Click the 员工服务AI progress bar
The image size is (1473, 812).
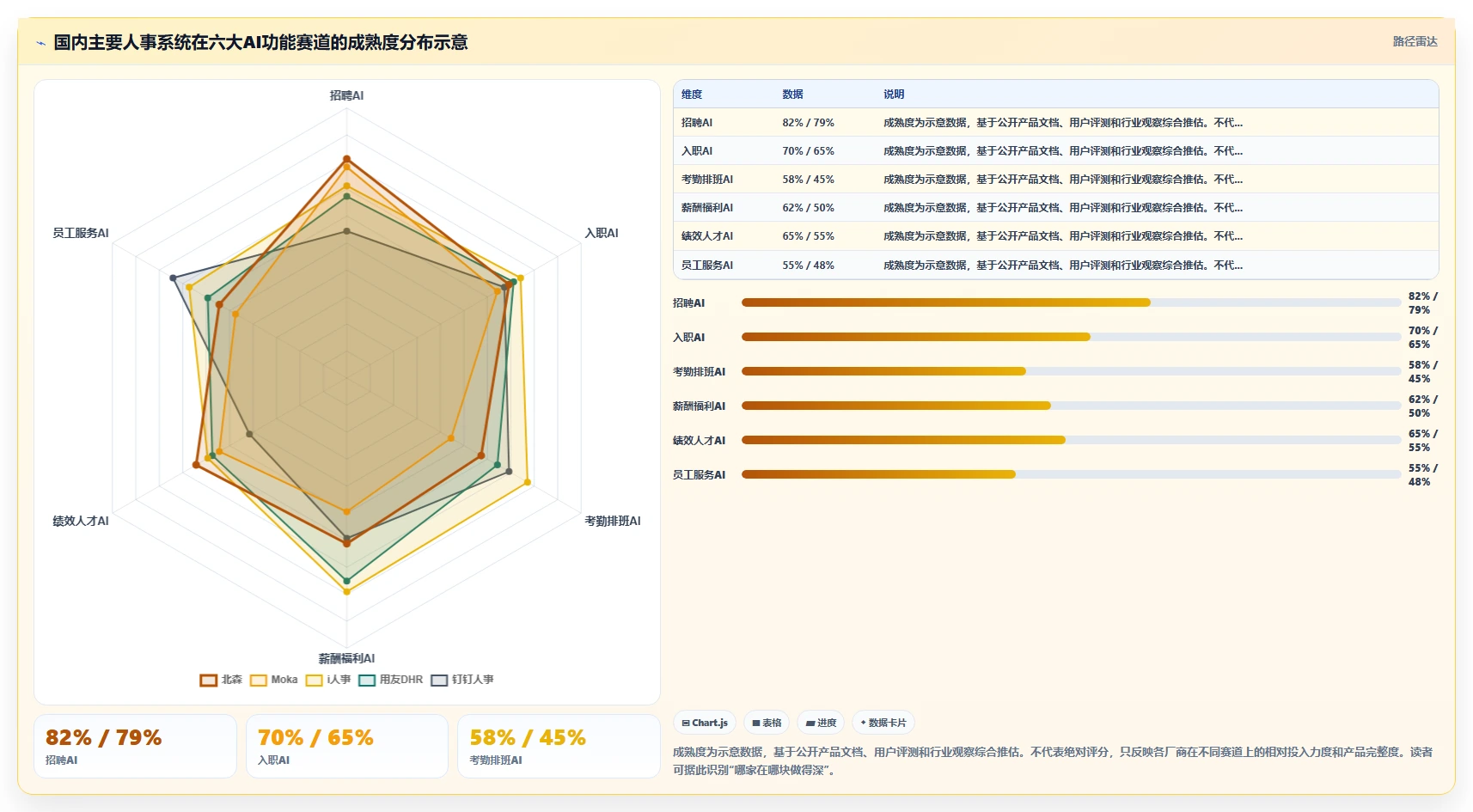tap(1071, 474)
